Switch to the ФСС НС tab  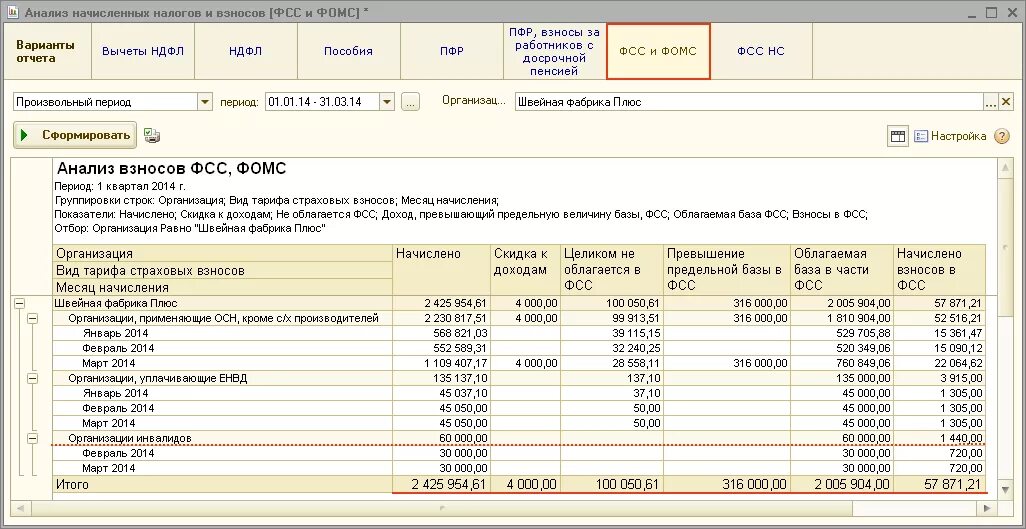click(761, 51)
